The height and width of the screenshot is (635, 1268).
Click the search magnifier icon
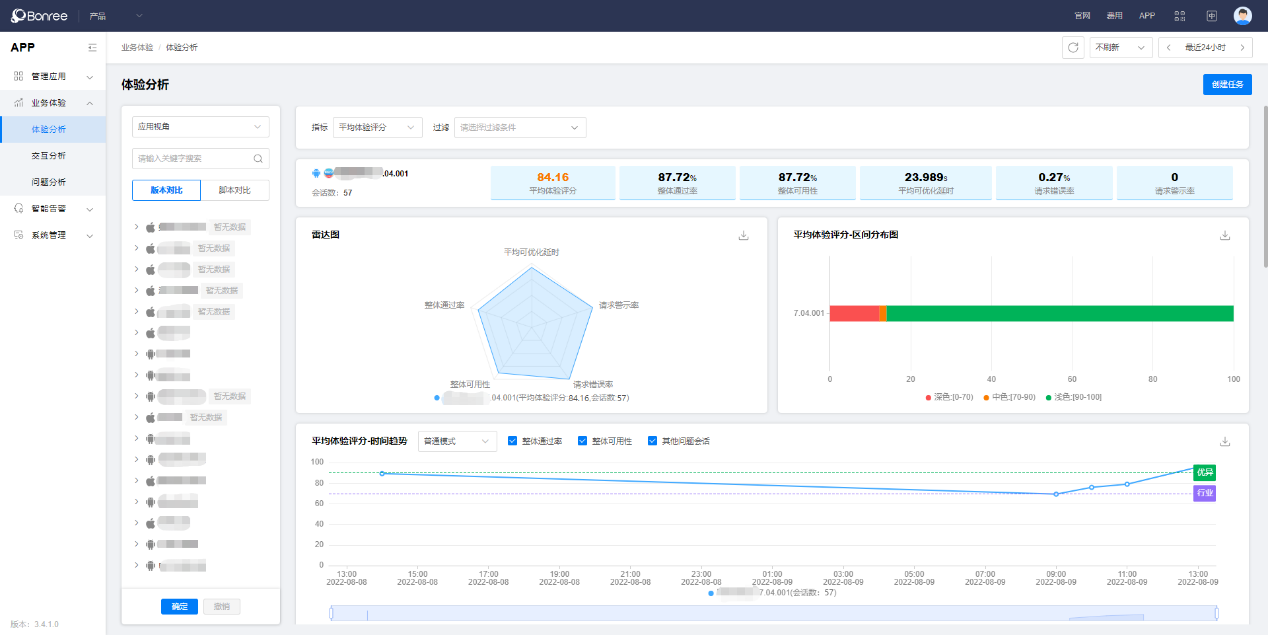[258, 158]
